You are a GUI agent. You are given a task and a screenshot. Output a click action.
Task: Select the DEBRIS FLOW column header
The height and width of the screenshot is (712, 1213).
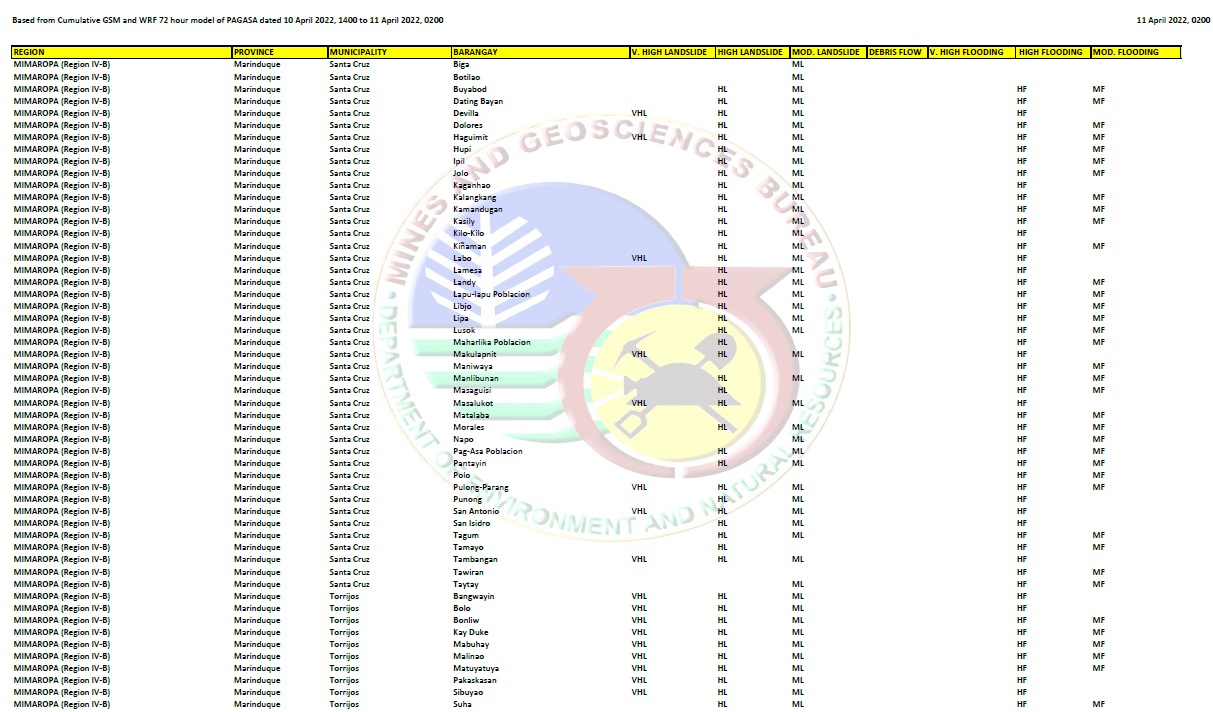896,52
